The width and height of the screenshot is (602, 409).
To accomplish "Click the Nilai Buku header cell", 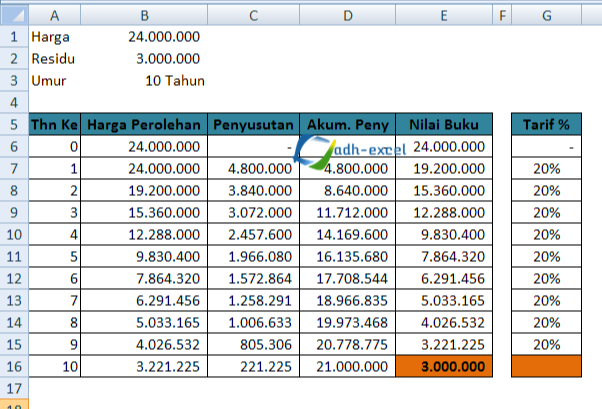I will pyautogui.click(x=444, y=124).
